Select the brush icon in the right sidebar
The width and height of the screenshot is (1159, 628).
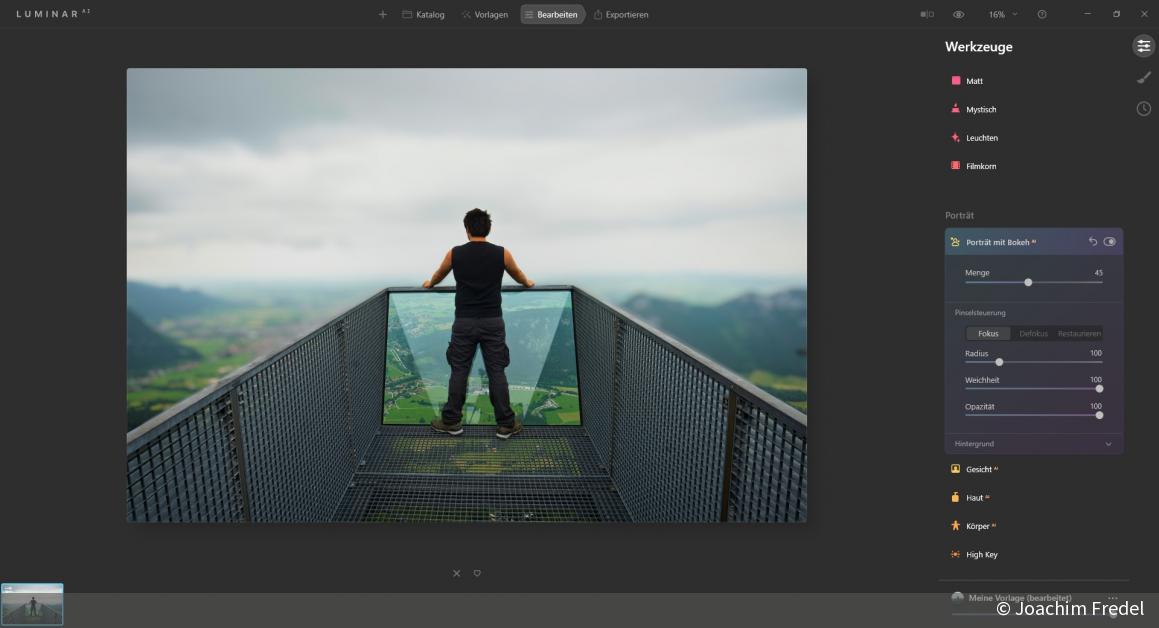(x=1143, y=78)
